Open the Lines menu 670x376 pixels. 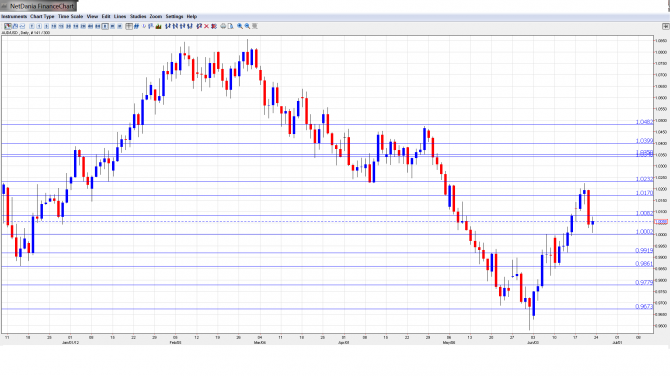tap(120, 16)
